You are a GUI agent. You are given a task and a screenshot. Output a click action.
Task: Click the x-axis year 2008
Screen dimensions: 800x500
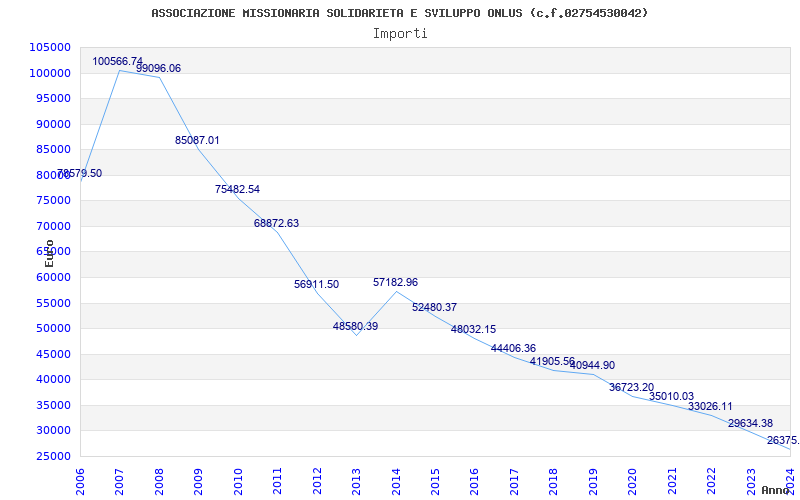(x=159, y=481)
